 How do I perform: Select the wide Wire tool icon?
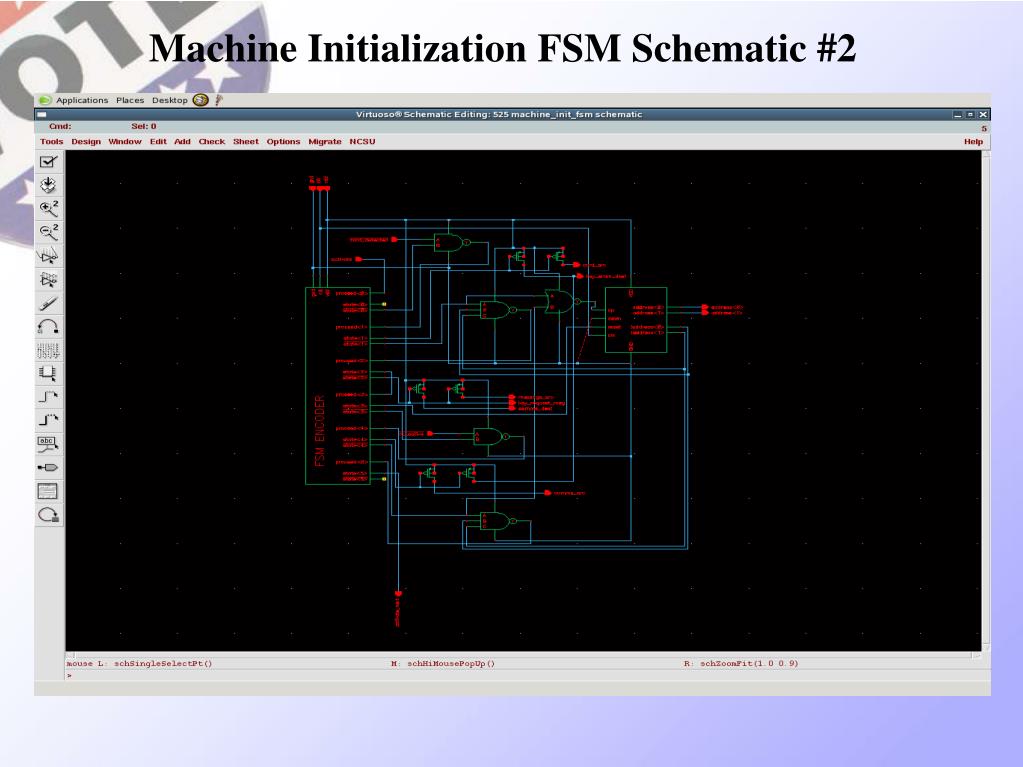click(x=48, y=421)
